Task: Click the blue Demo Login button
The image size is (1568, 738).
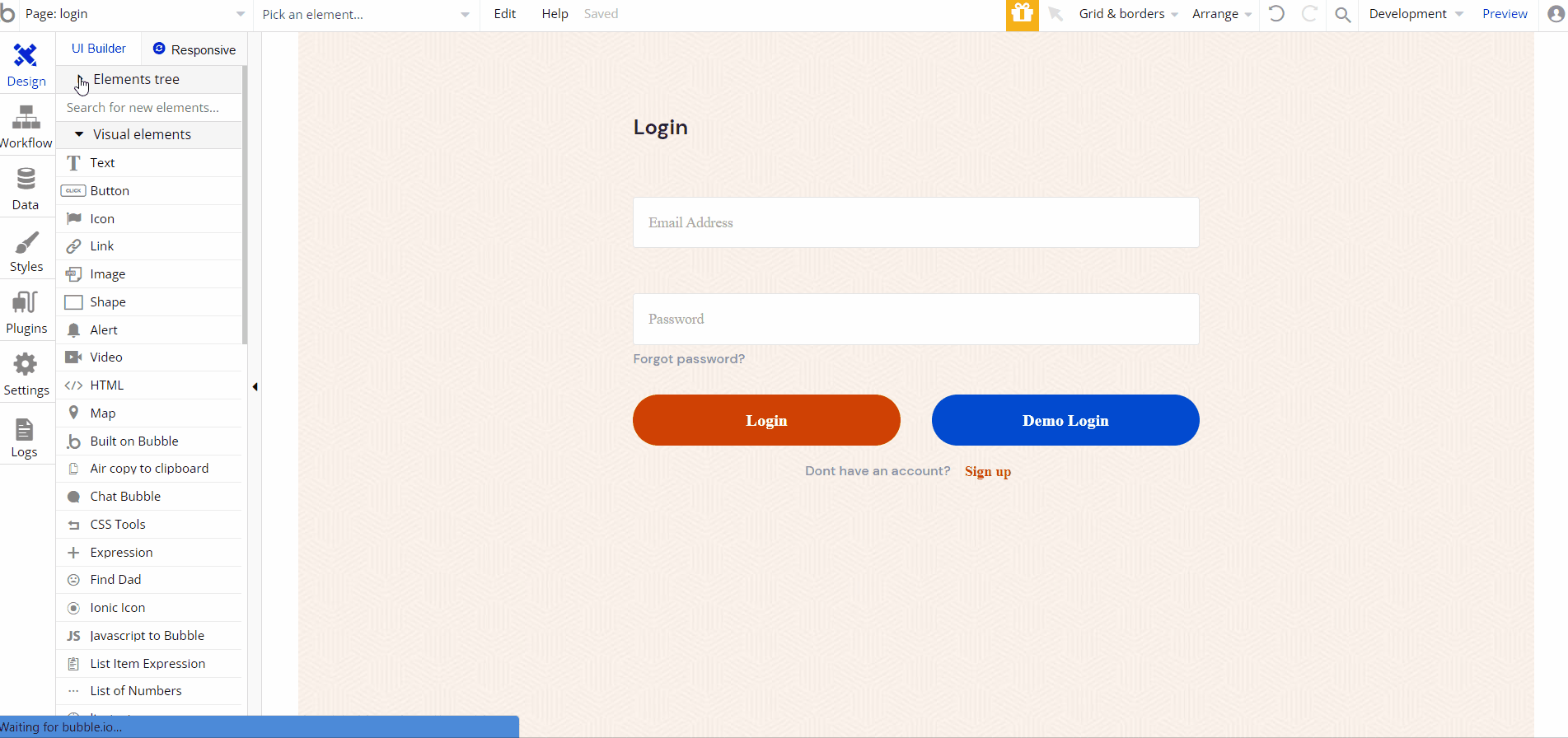Action: pos(1065,420)
